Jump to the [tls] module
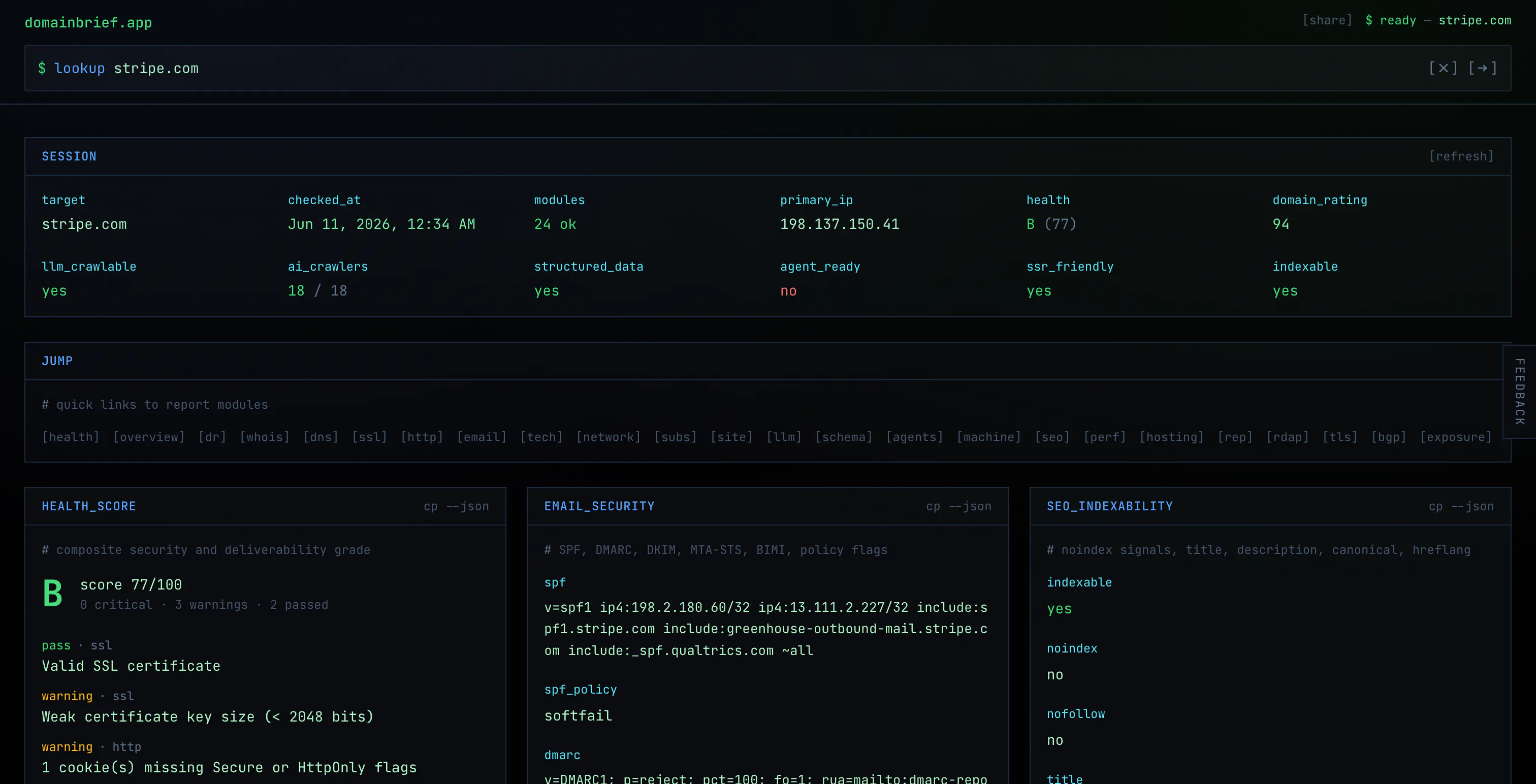This screenshot has width=1536, height=784. click(x=1340, y=437)
